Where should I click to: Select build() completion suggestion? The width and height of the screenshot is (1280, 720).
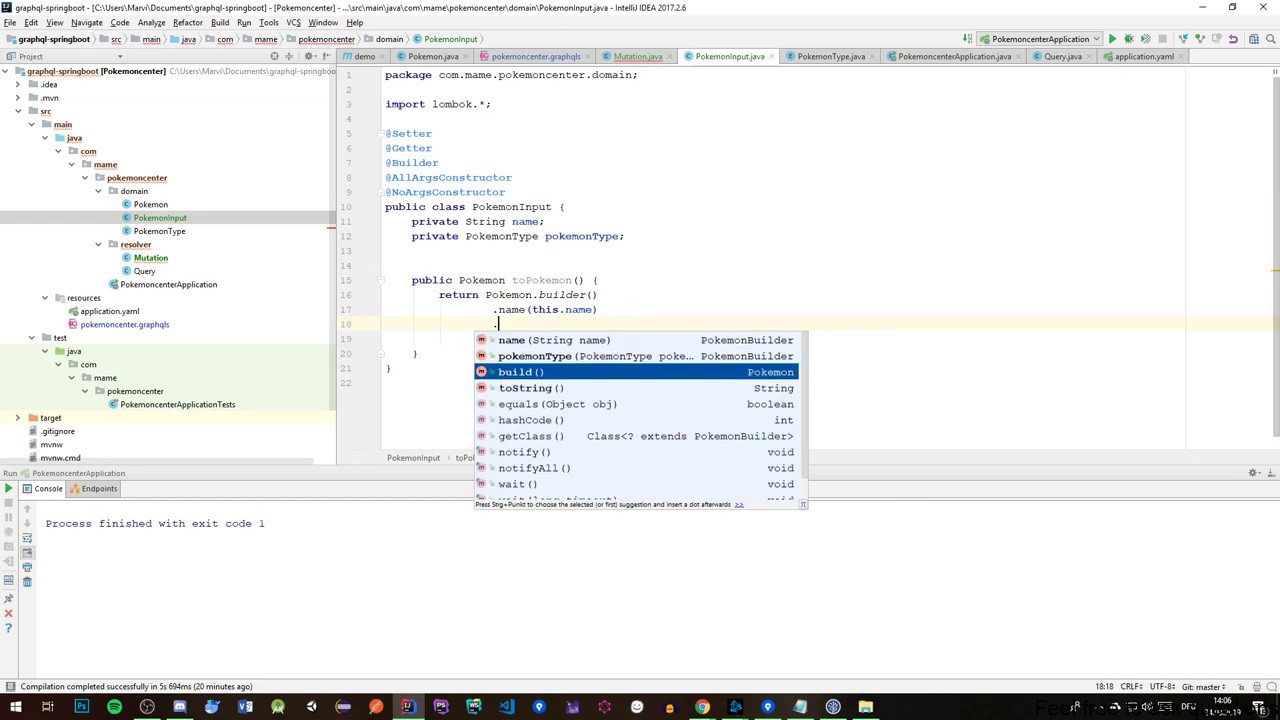pos(636,372)
